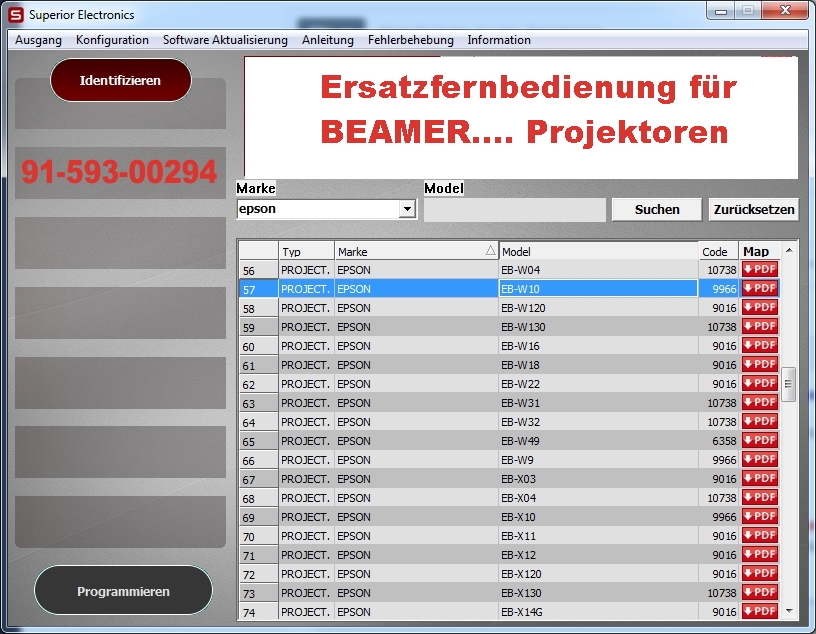Click the Programmieren button
This screenshot has height=634, width=816.
point(123,591)
